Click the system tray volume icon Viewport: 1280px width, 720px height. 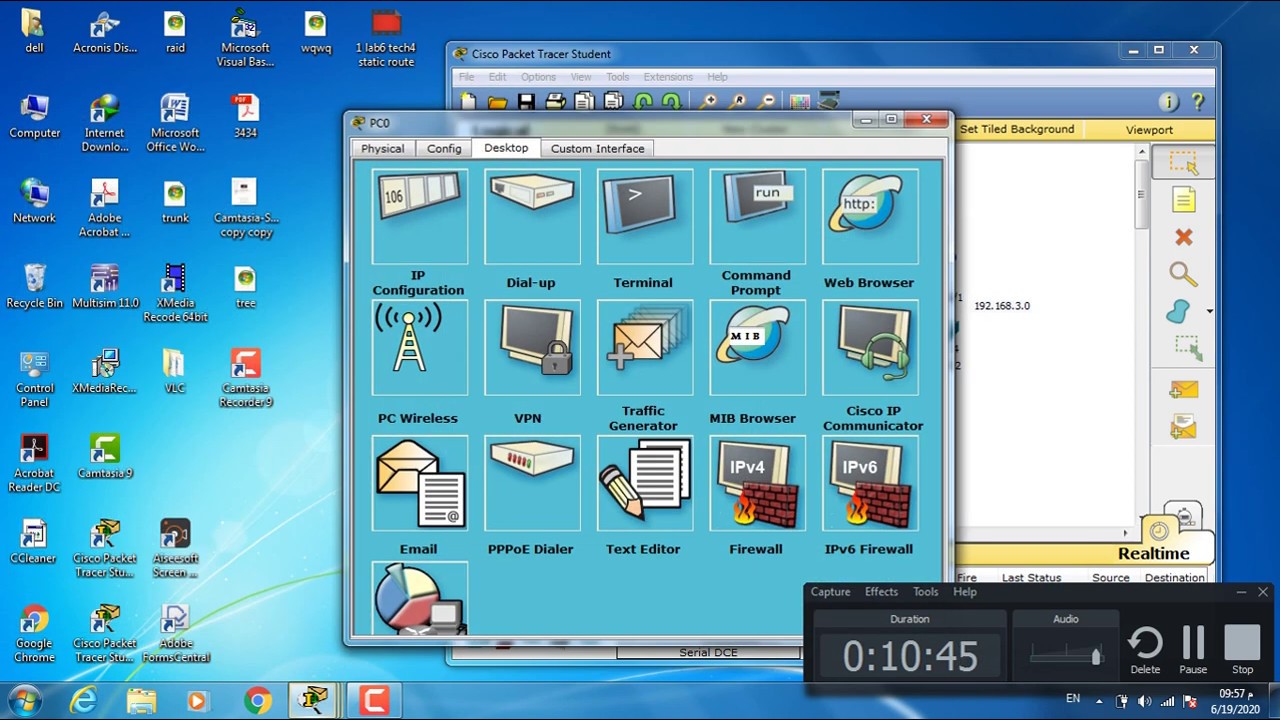coord(1143,701)
